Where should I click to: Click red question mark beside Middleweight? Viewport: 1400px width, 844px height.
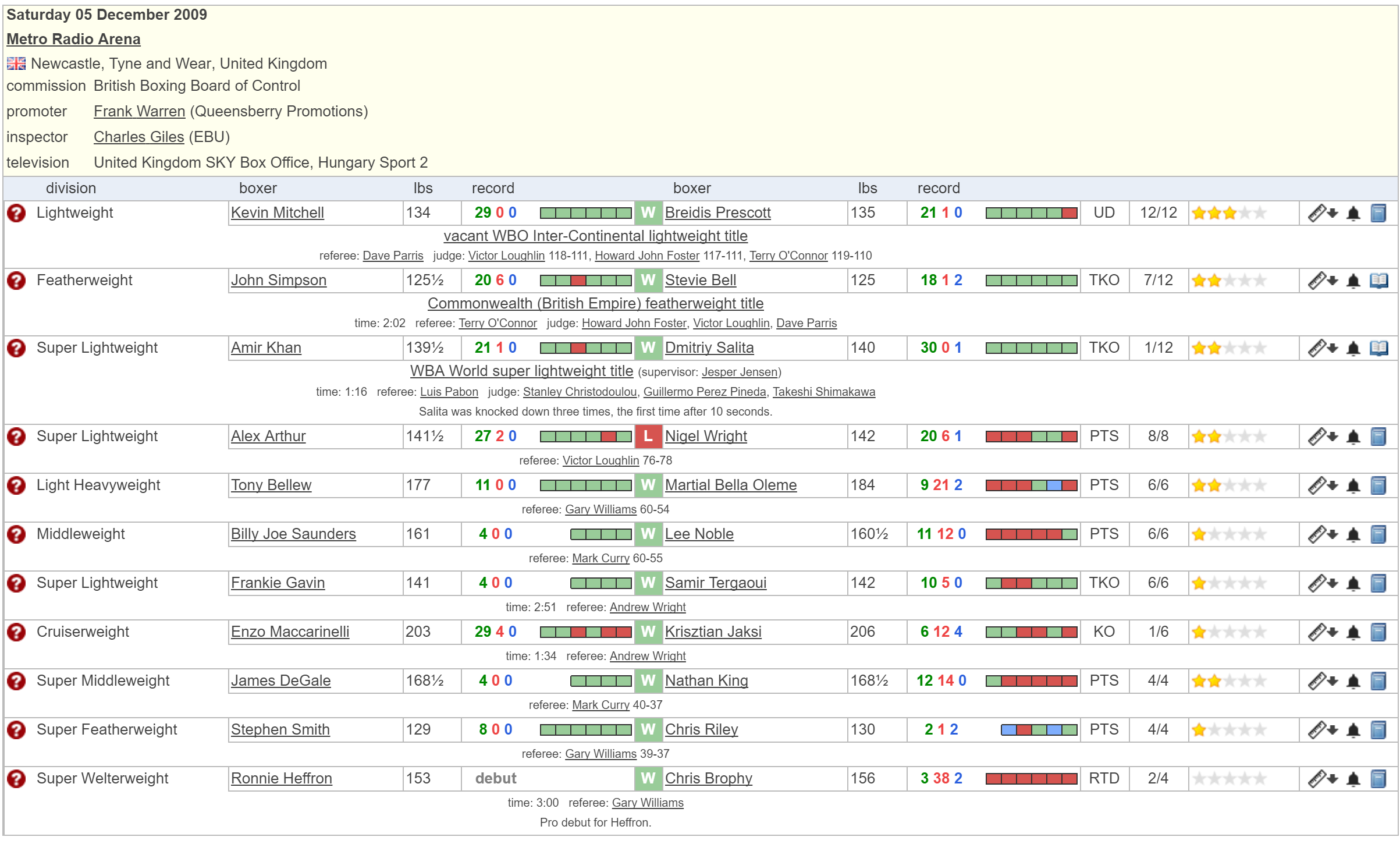pos(16,534)
